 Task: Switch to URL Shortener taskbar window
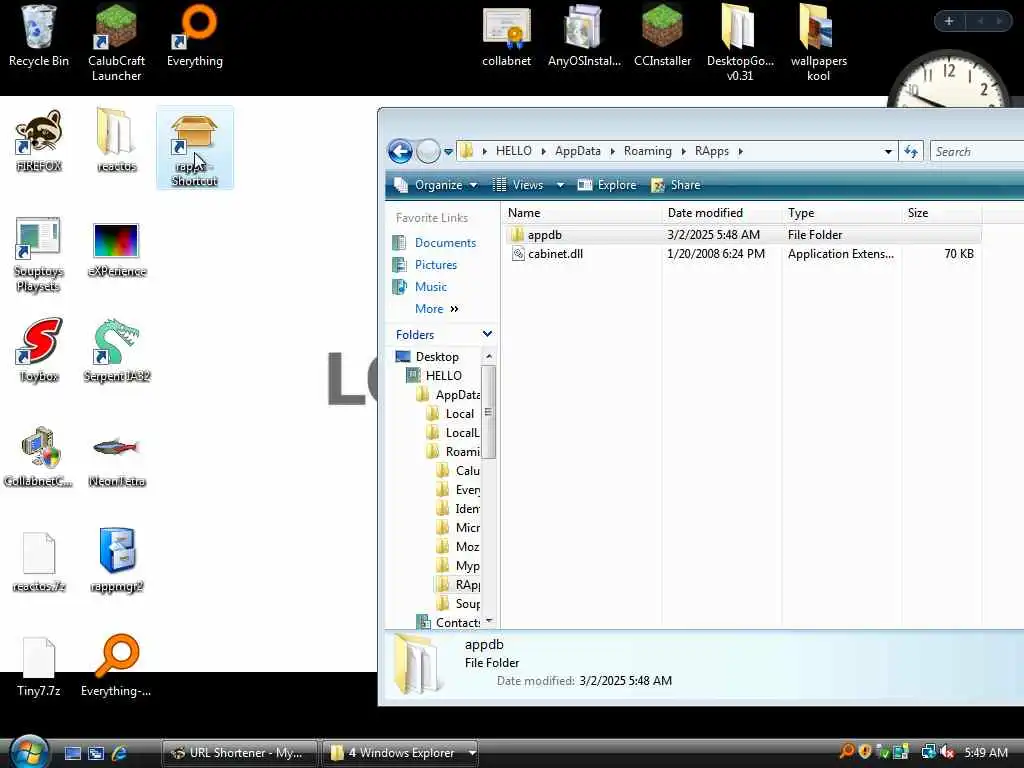pos(239,753)
